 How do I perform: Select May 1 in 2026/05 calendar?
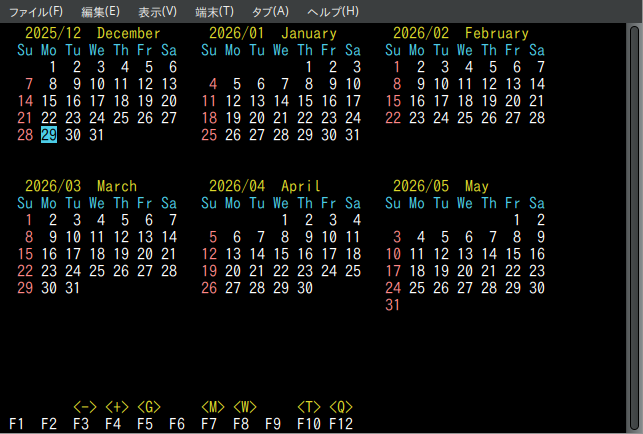[517, 220]
